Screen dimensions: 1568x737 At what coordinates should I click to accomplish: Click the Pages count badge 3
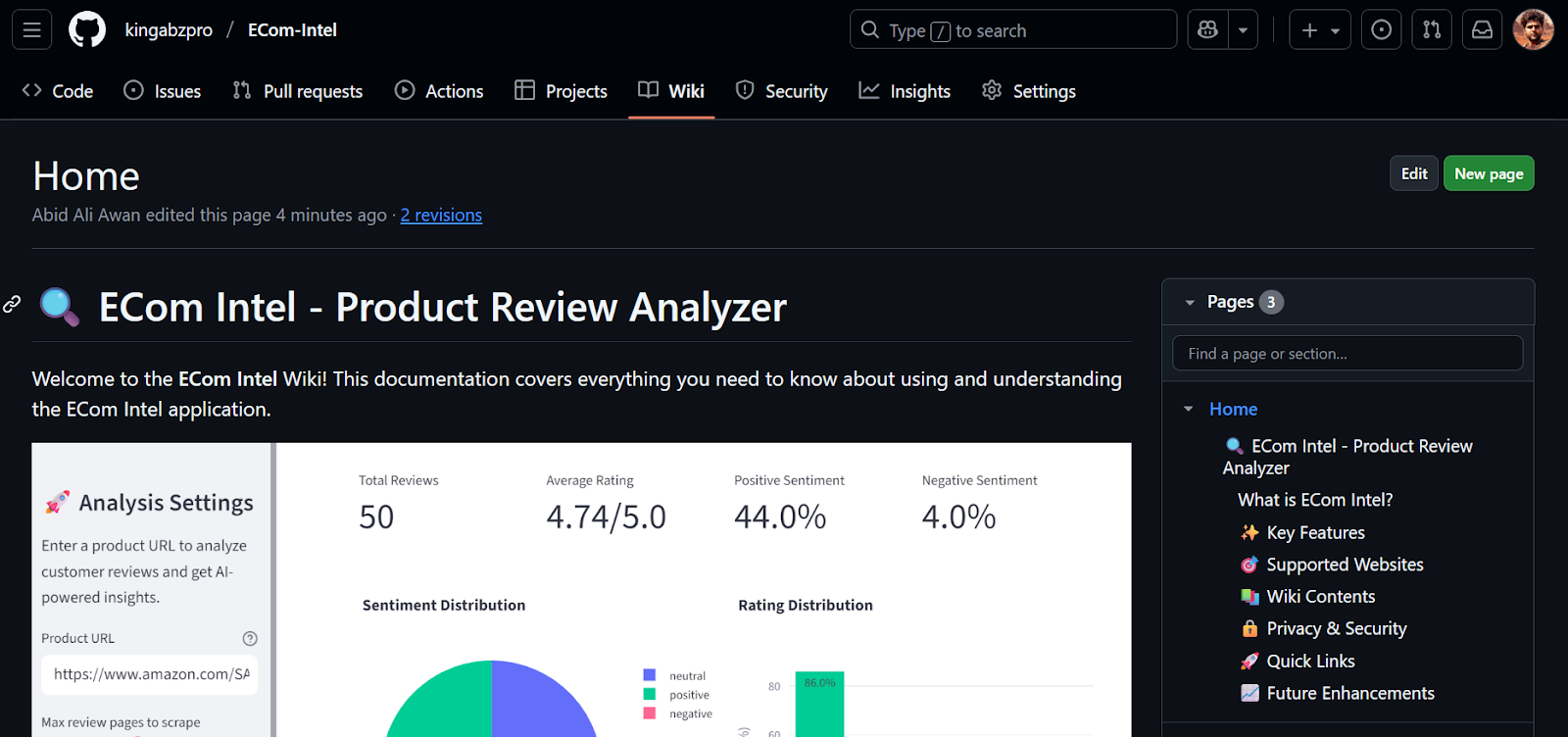(1271, 302)
